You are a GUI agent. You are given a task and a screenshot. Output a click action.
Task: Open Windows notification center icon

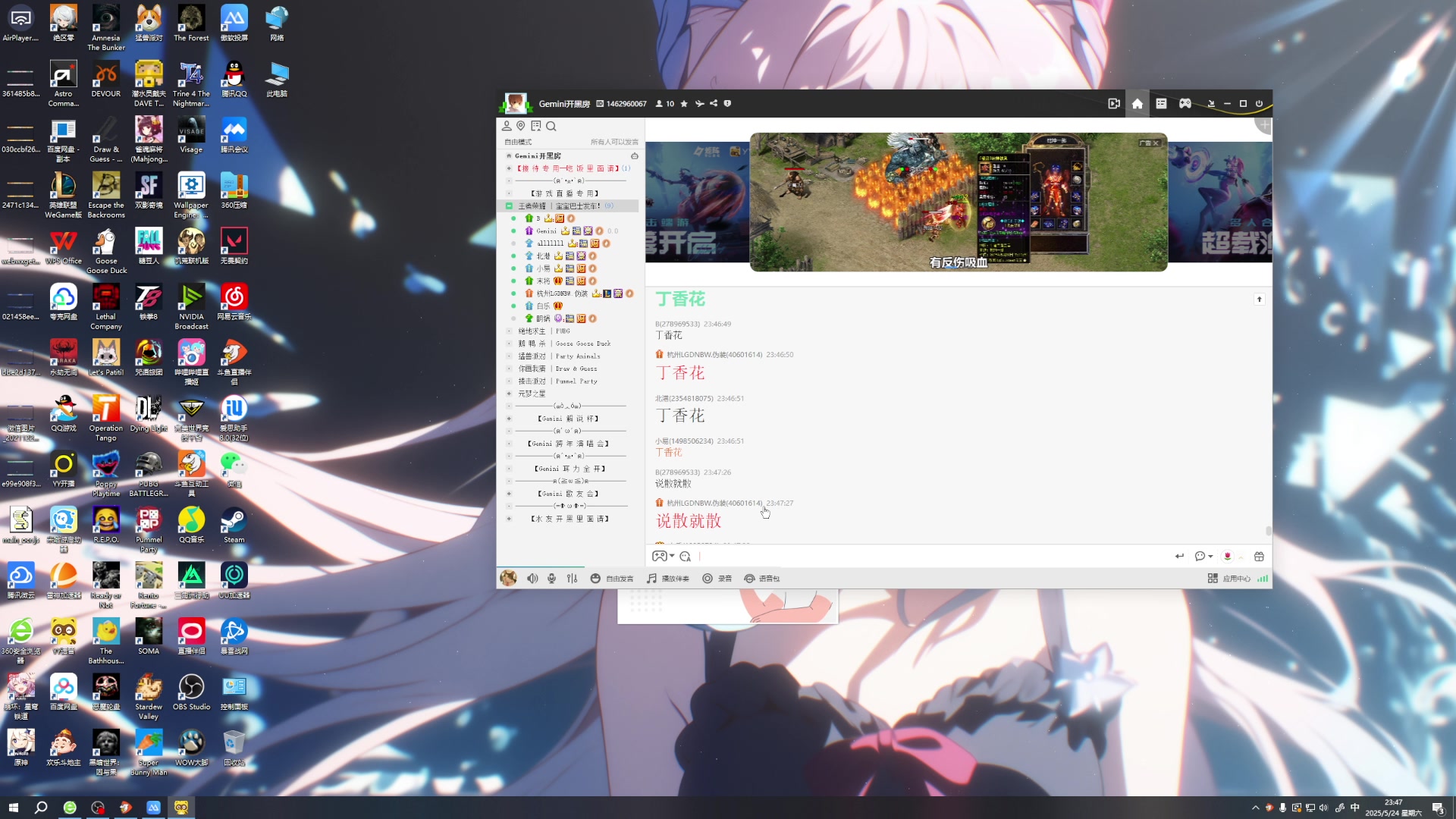[1438, 808]
